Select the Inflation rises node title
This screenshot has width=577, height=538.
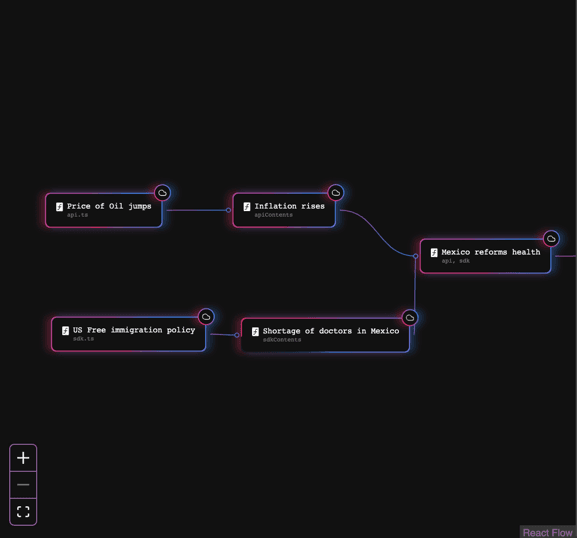[290, 206]
